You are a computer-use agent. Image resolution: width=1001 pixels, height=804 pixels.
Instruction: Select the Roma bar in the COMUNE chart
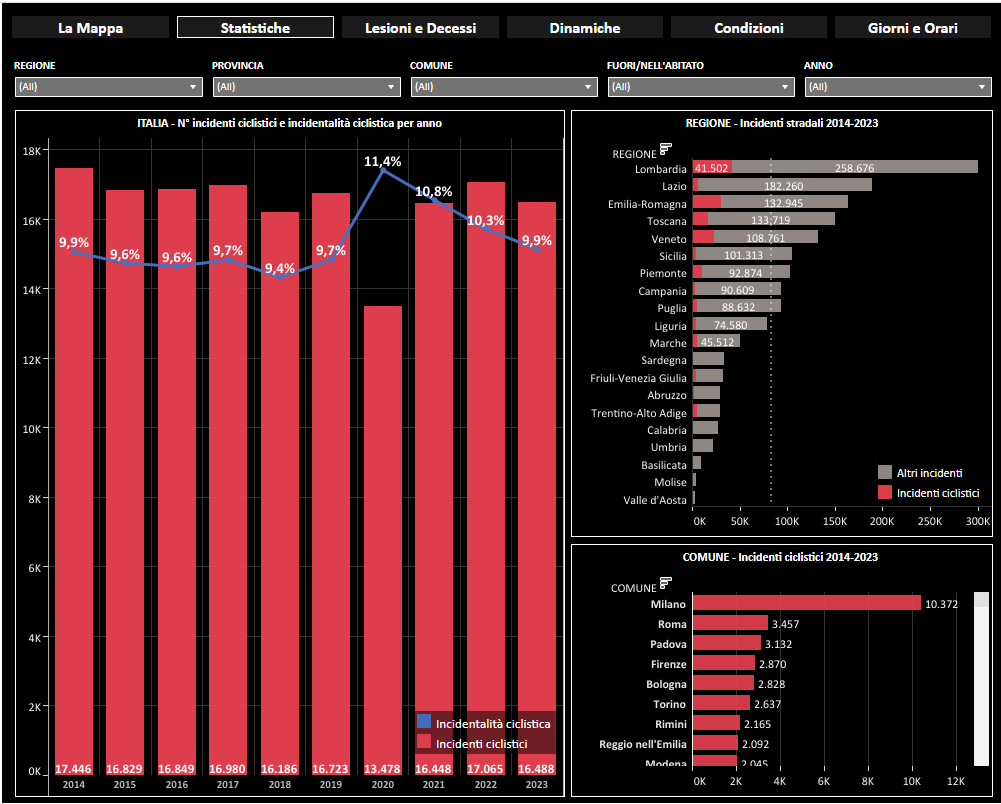730,623
